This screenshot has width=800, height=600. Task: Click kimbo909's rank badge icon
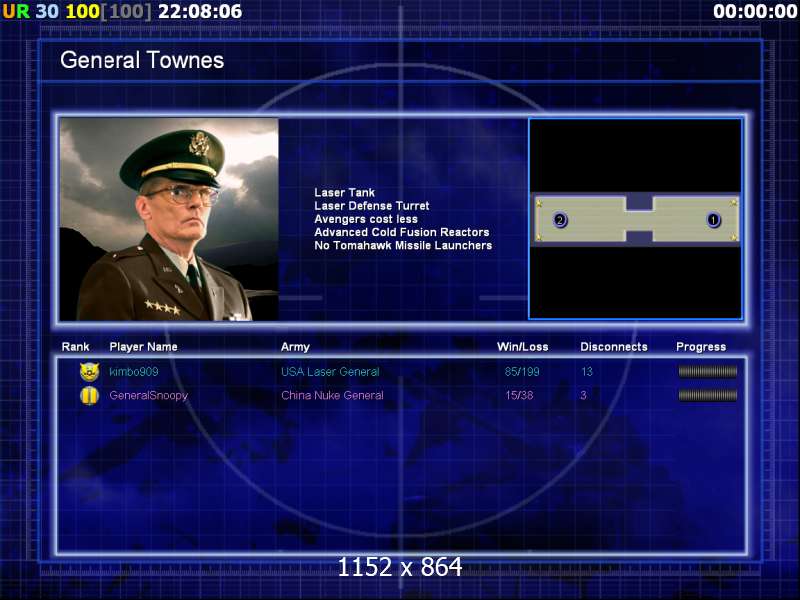89,371
